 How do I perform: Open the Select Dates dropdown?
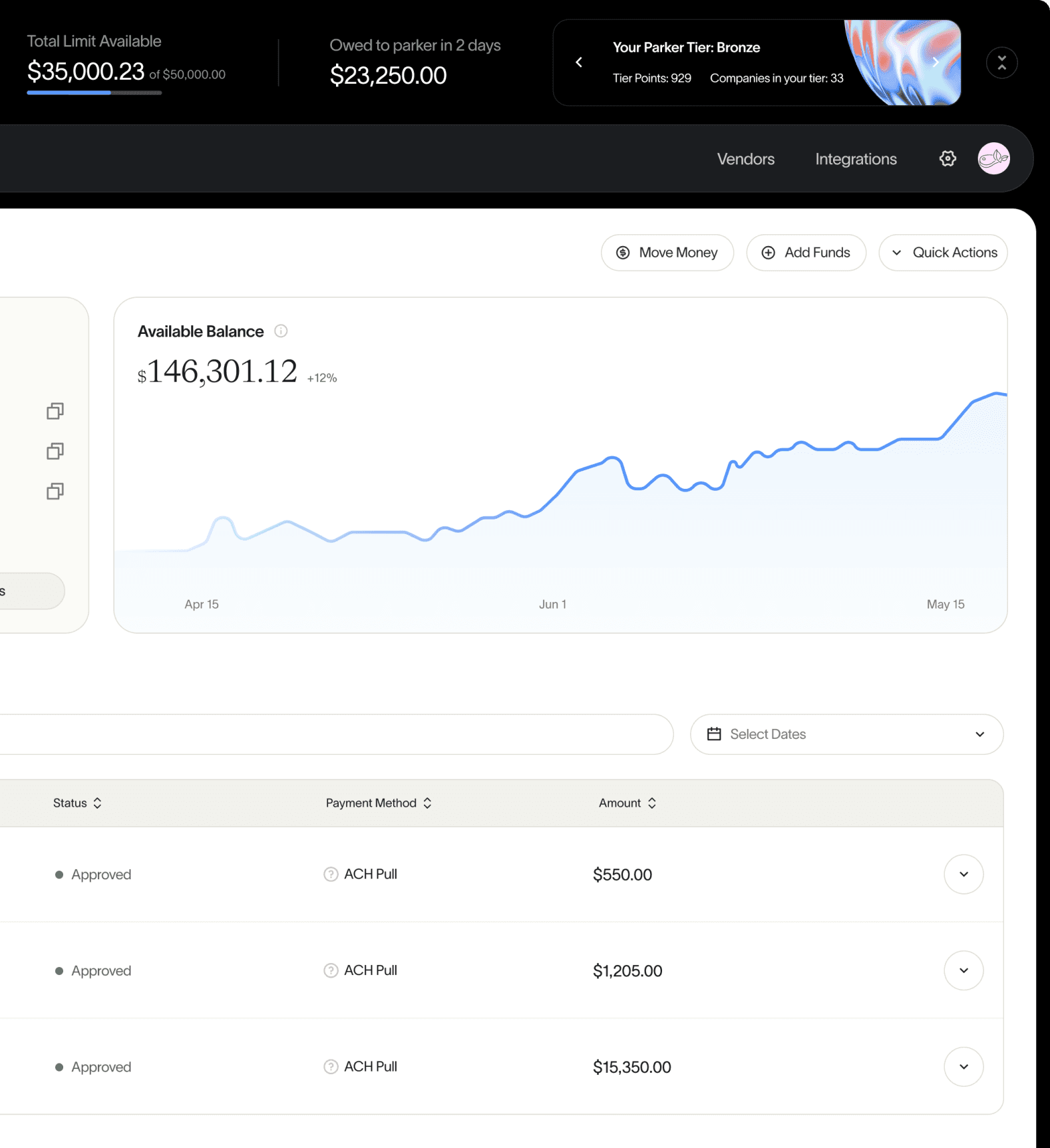pyautogui.click(x=846, y=734)
